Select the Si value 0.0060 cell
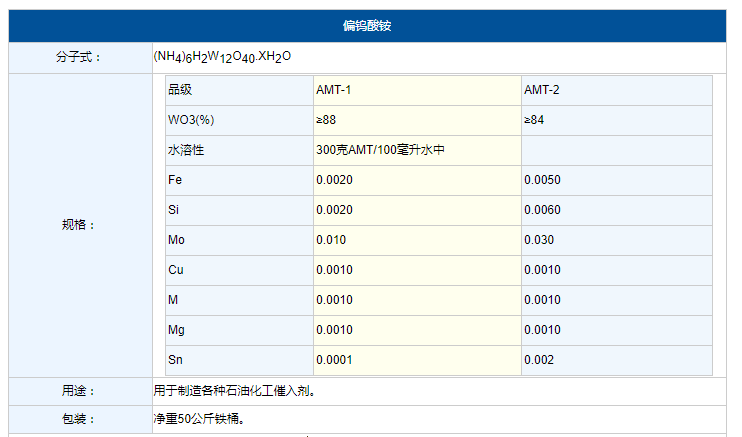The width and height of the screenshot is (742, 437). [542, 210]
